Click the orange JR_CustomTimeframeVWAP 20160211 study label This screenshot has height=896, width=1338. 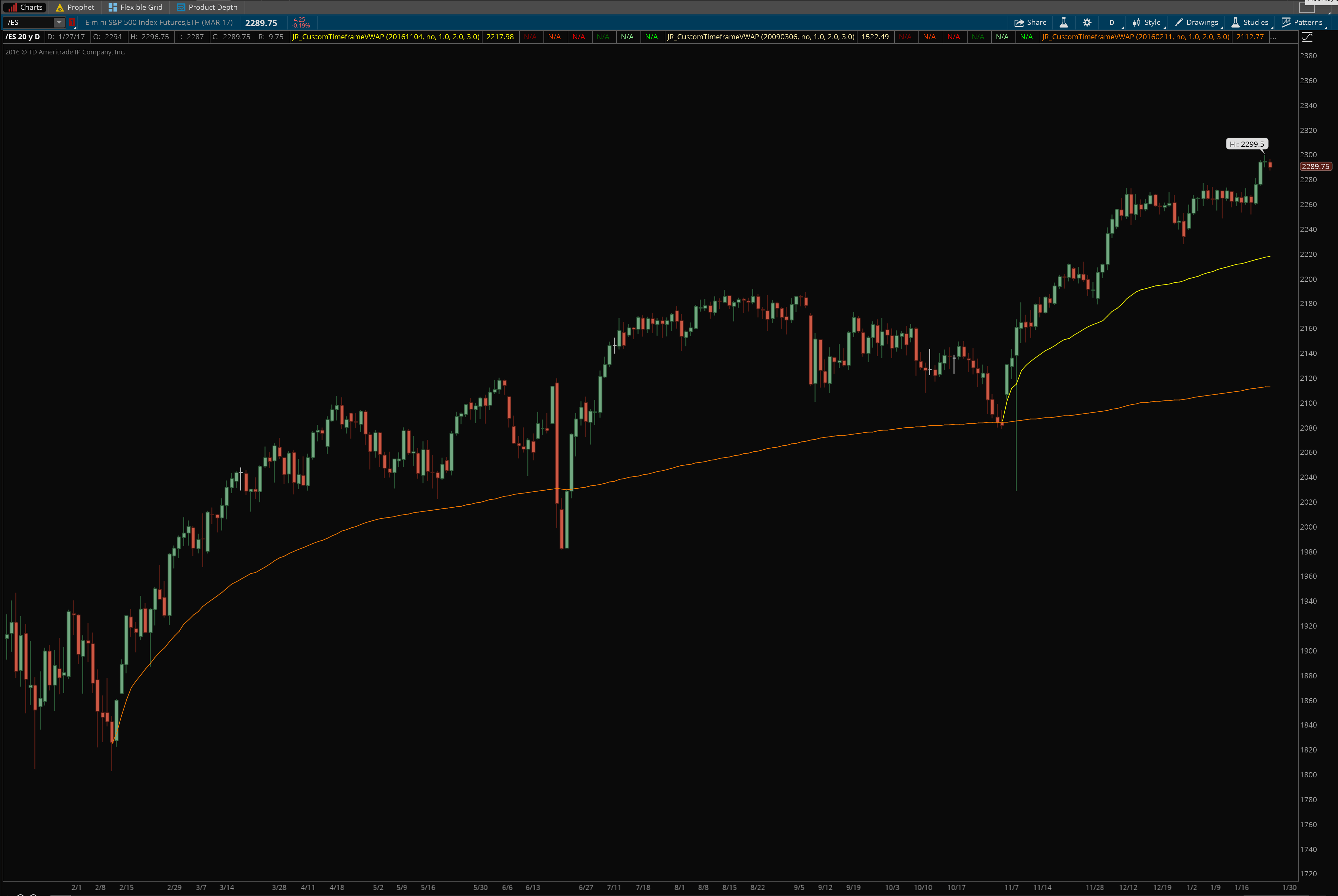click(x=1136, y=37)
